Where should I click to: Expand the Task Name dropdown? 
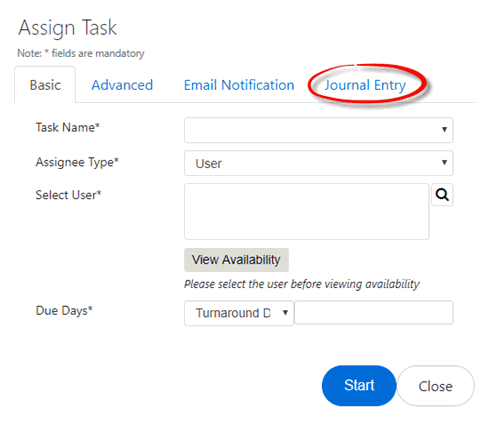pyautogui.click(x=319, y=130)
